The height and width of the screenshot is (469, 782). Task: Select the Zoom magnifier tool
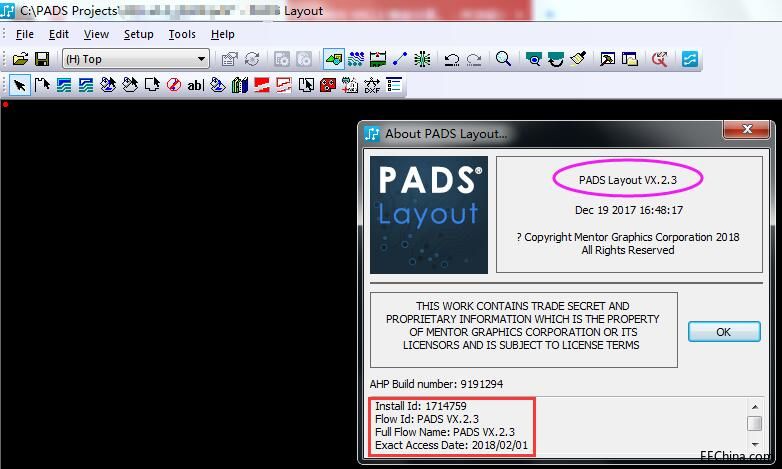(x=504, y=59)
